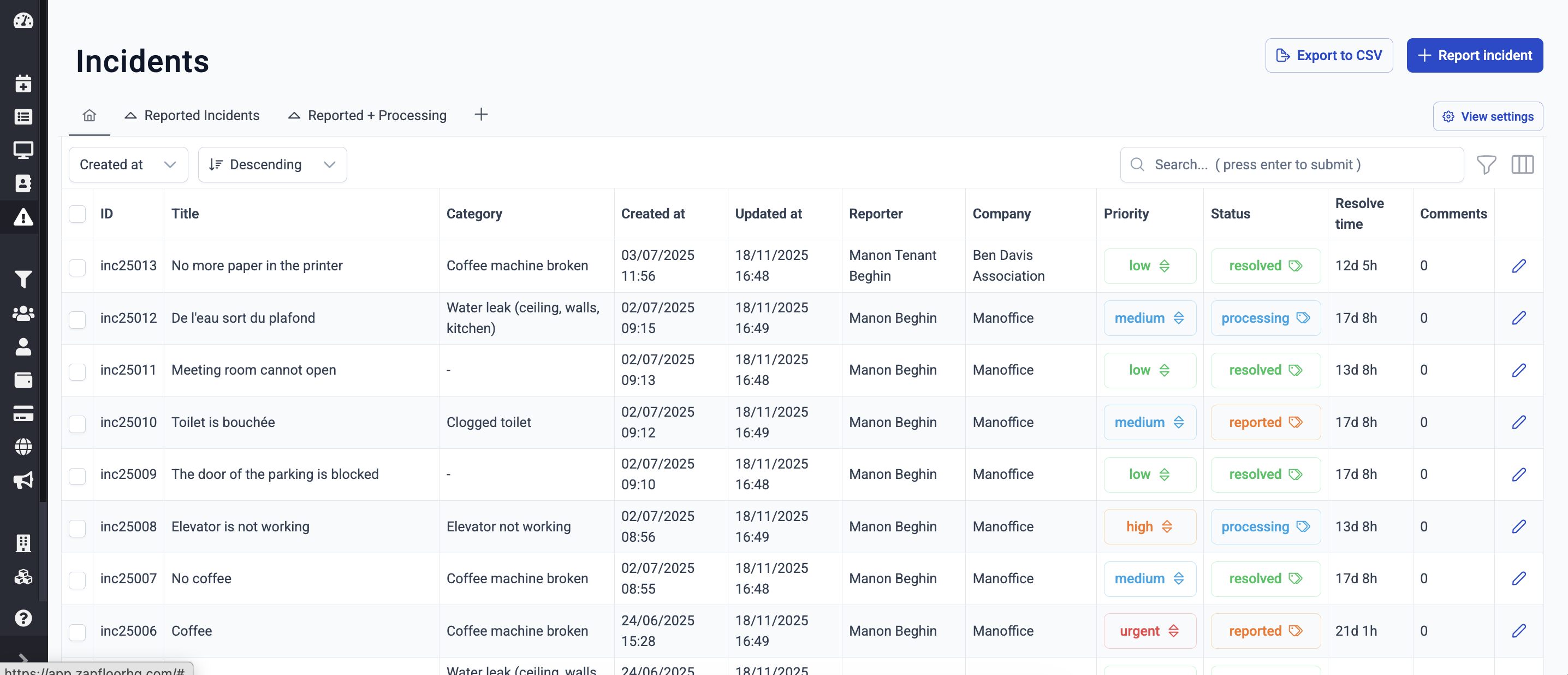Open the column layout selector icon
The height and width of the screenshot is (675, 1568).
click(x=1522, y=165)
